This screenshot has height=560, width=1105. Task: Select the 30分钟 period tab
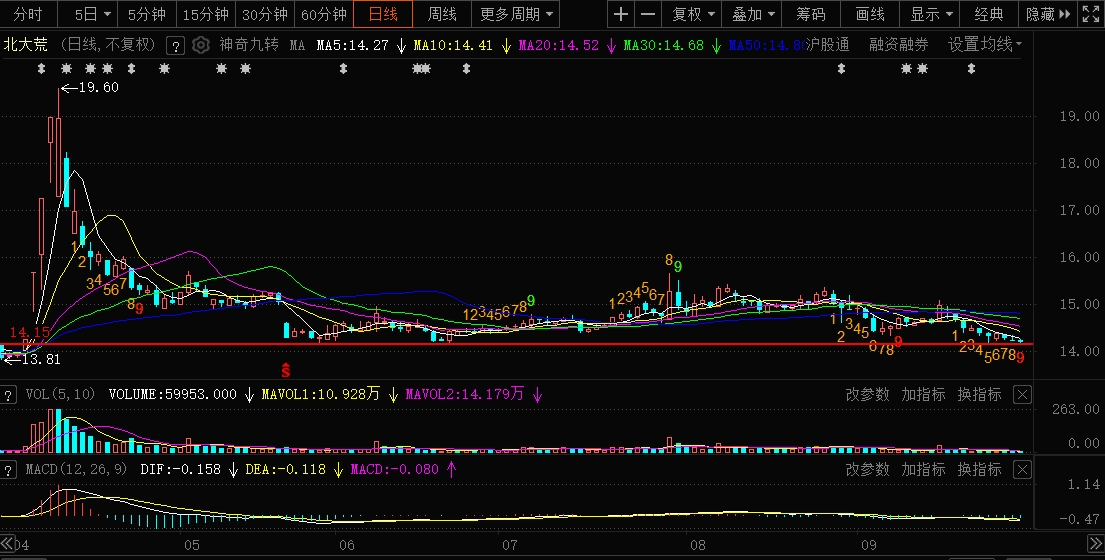point(265,14)
